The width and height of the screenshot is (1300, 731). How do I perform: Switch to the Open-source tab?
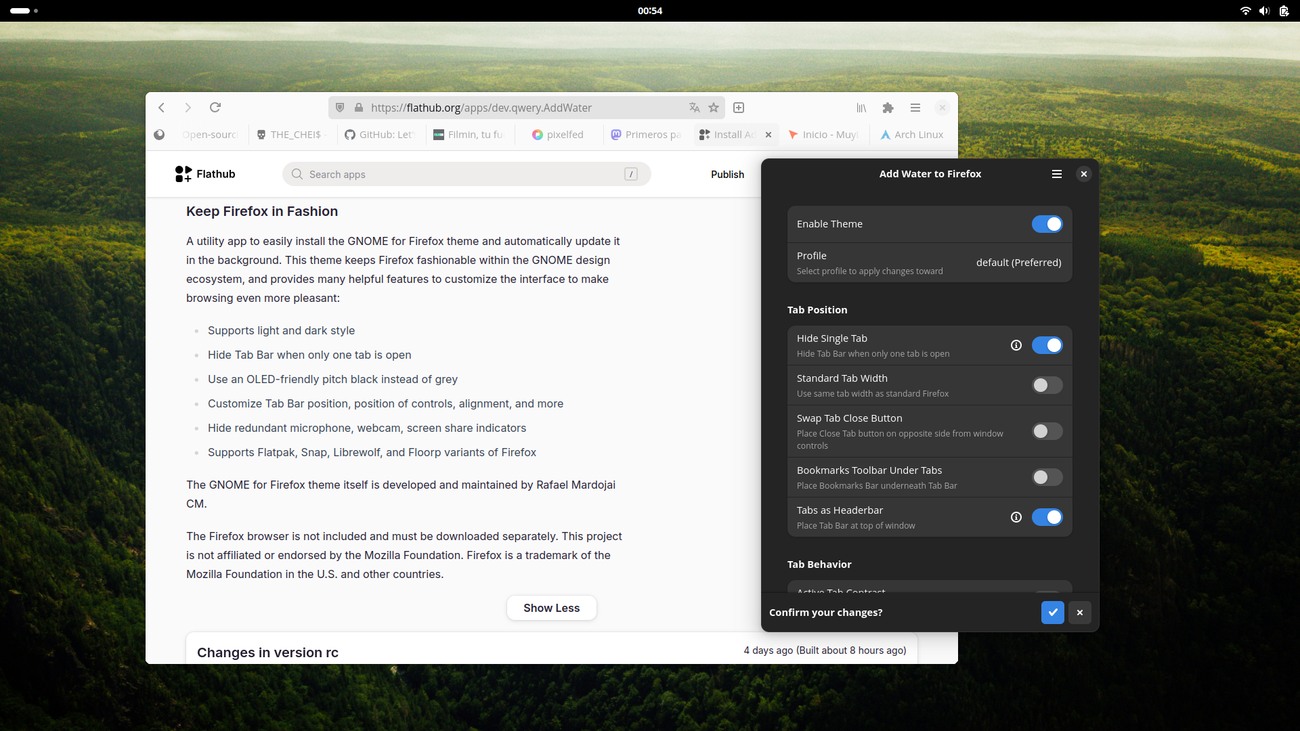coord(209,135)
